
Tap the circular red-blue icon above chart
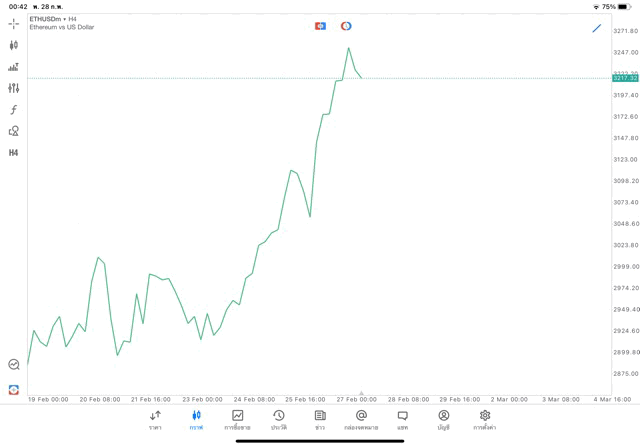pos(346,26)
